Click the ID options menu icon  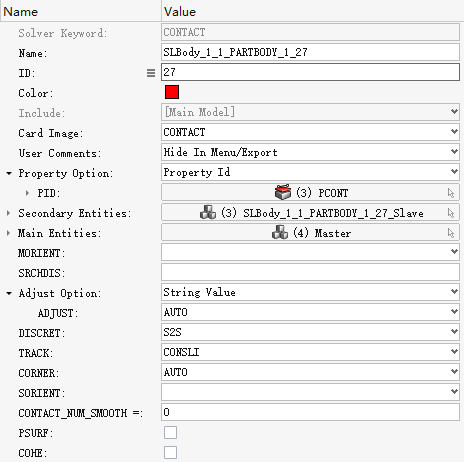151,73
